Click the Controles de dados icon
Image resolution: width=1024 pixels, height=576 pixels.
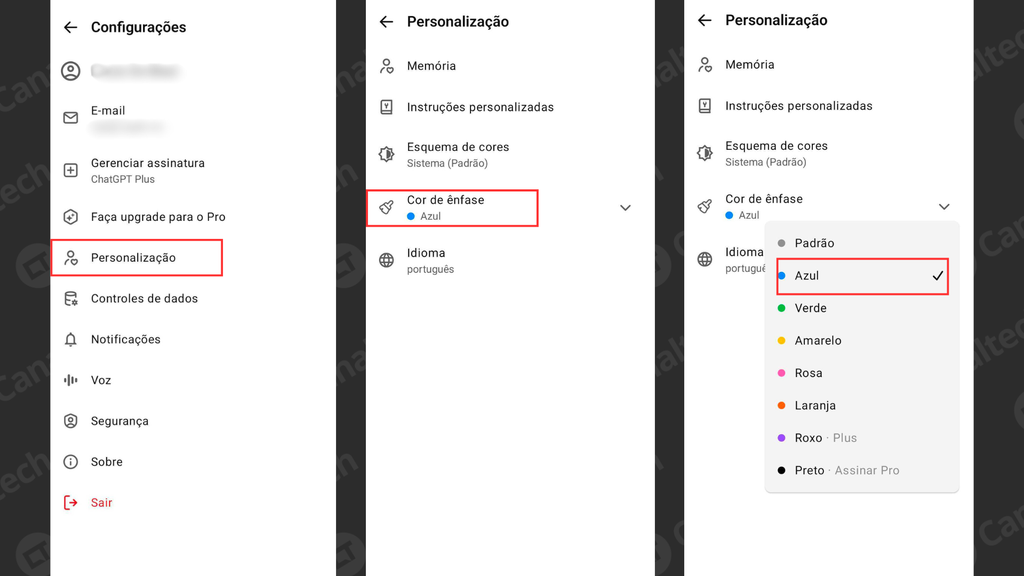pyautogui.click(x=71, y=299)
